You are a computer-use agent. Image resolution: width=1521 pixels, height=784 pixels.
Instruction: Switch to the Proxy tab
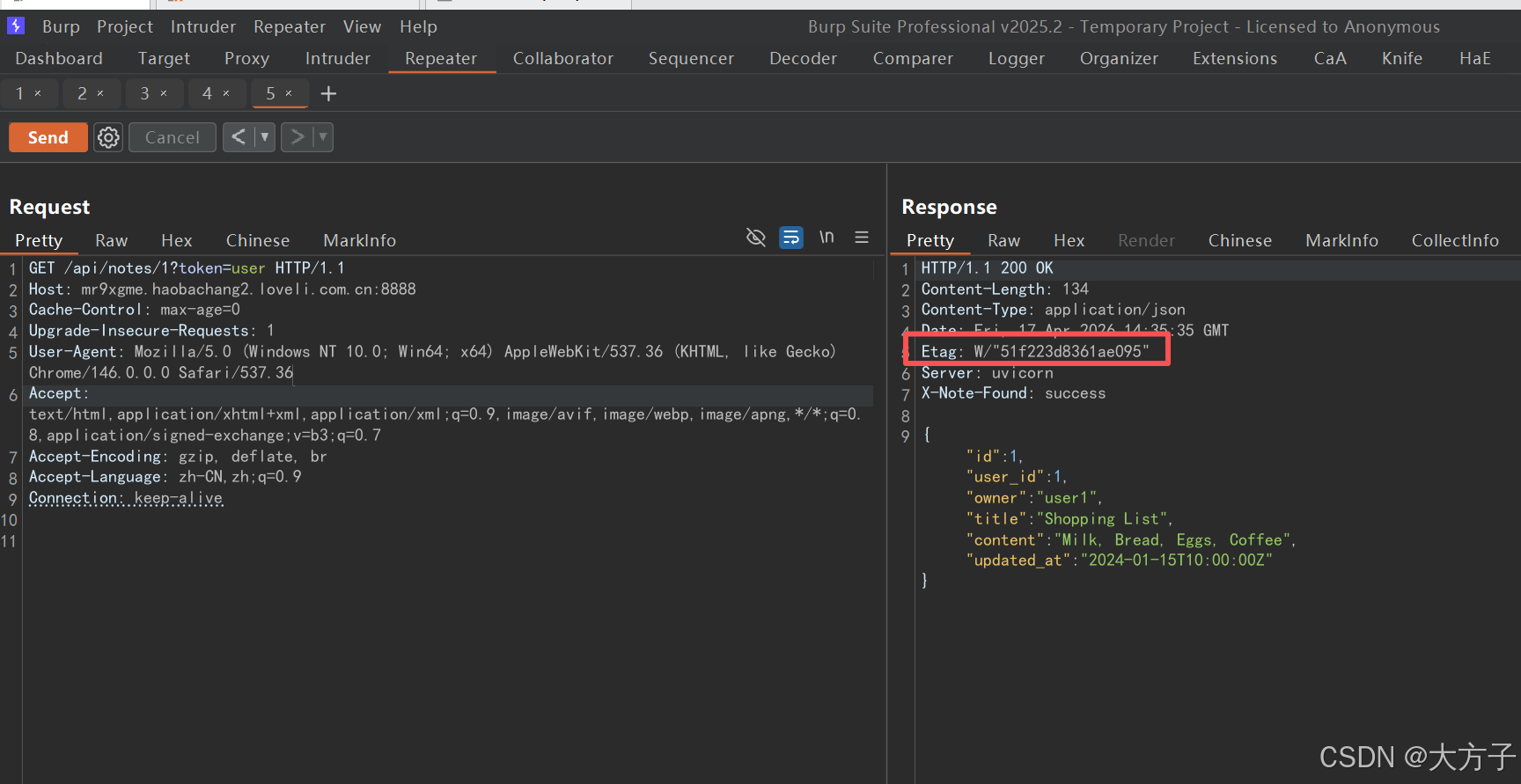point(246,58)
